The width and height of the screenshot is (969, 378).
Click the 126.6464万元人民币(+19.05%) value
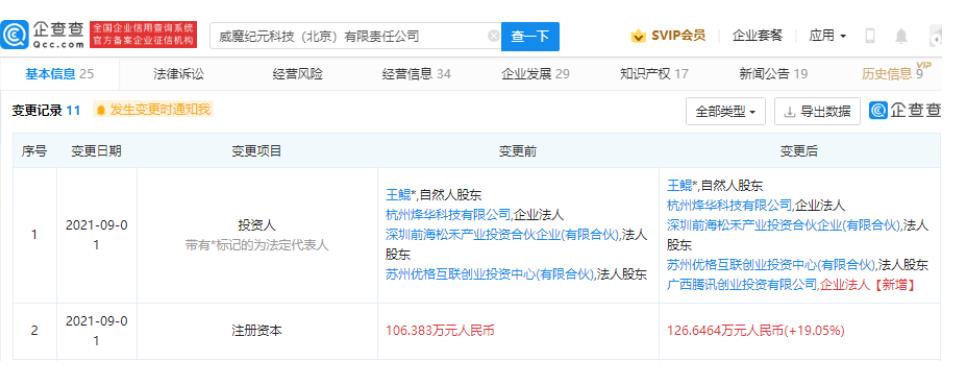[756, 330]
